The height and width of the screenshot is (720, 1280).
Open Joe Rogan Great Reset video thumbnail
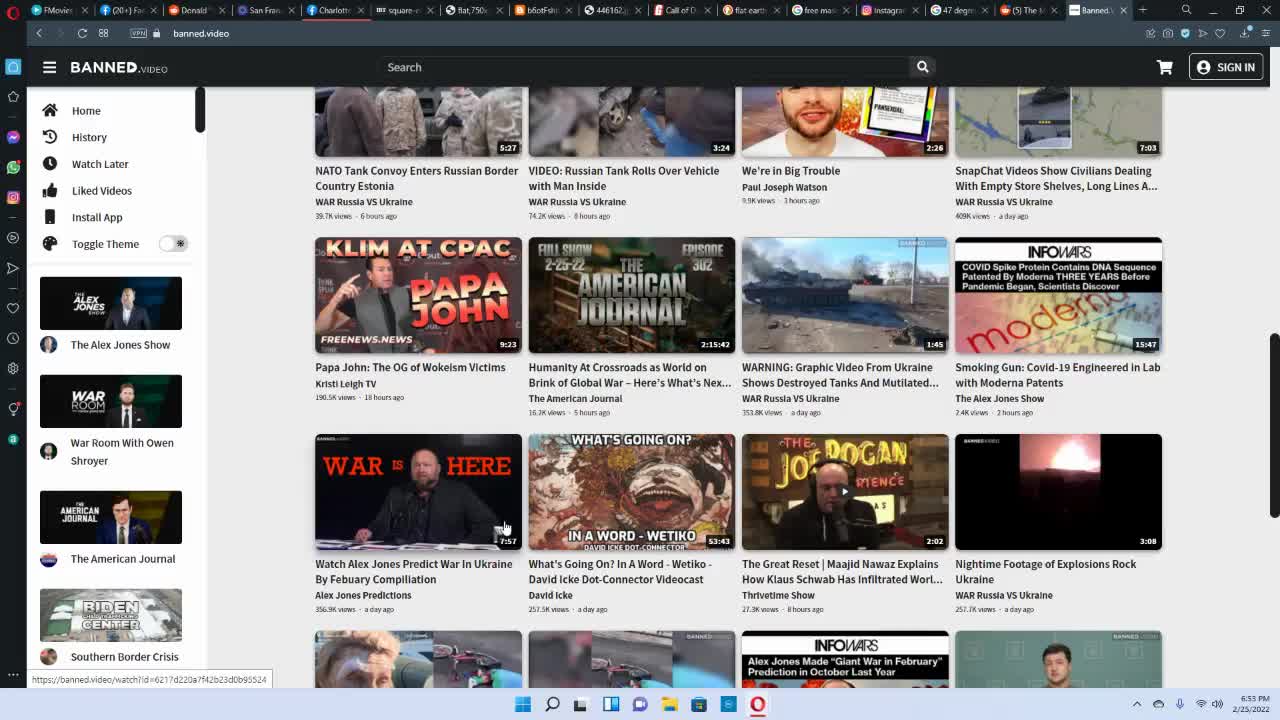coord(845,492)
